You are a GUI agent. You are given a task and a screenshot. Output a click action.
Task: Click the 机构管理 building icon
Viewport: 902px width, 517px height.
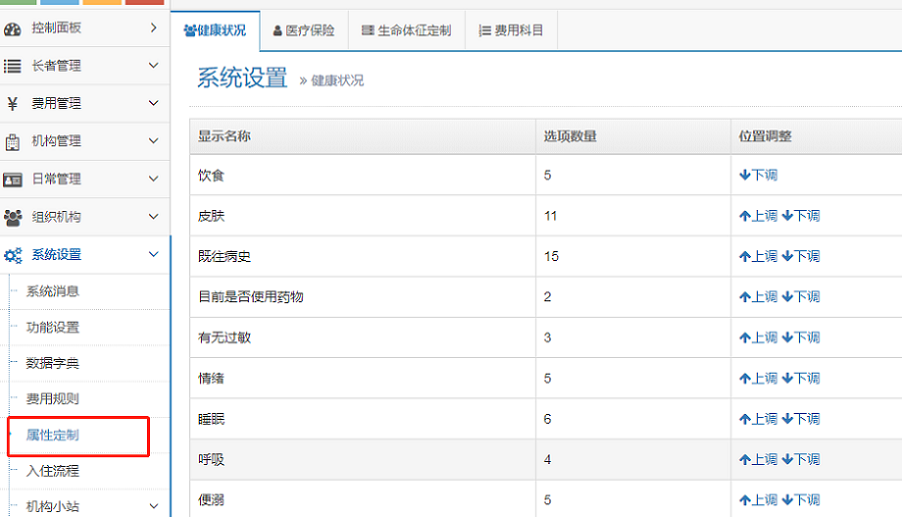[x=13, y=141]
